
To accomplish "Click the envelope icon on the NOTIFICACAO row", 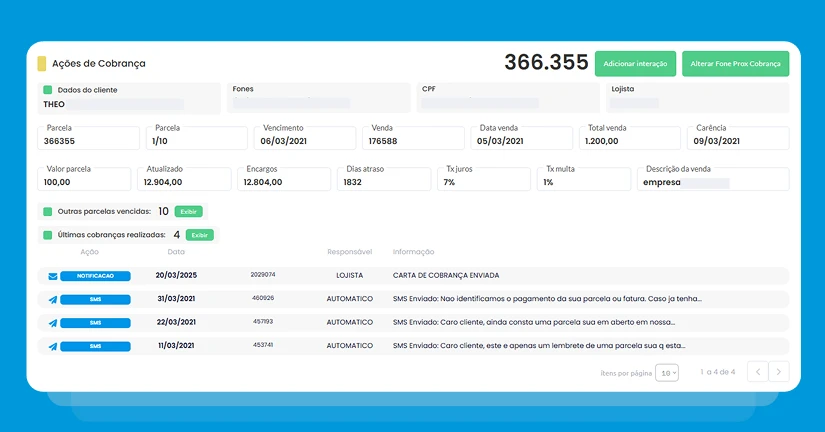I will (x=53, y=276).
